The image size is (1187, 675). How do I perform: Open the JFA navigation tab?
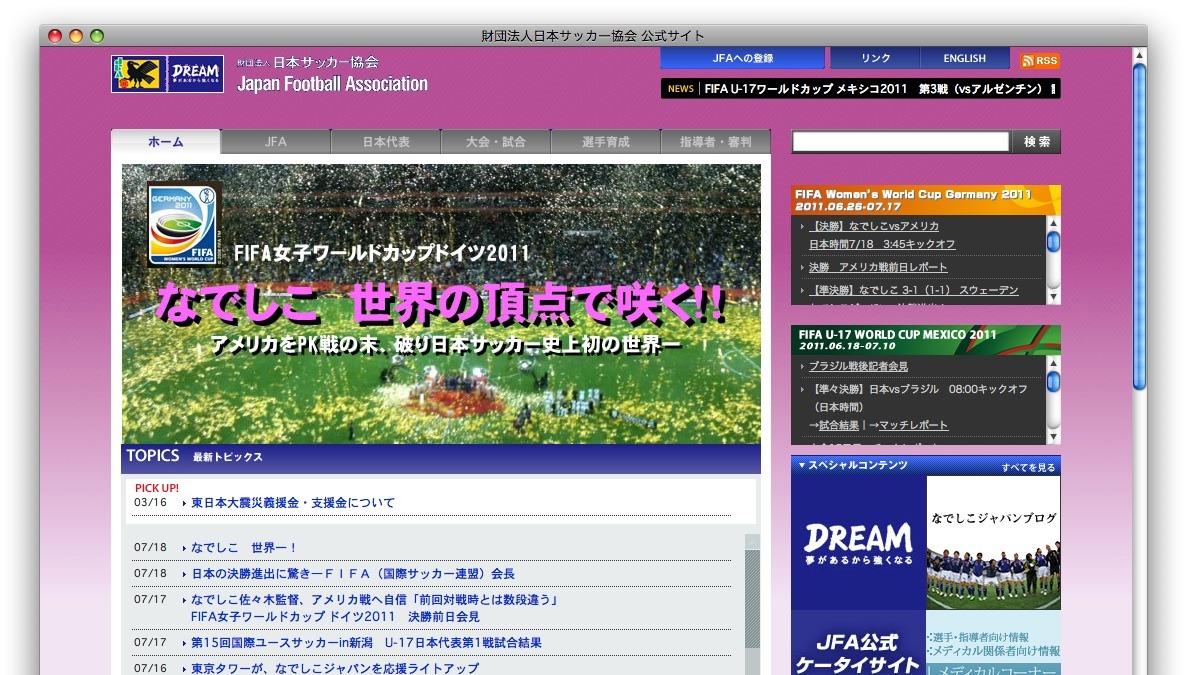(x=276, y=142)
